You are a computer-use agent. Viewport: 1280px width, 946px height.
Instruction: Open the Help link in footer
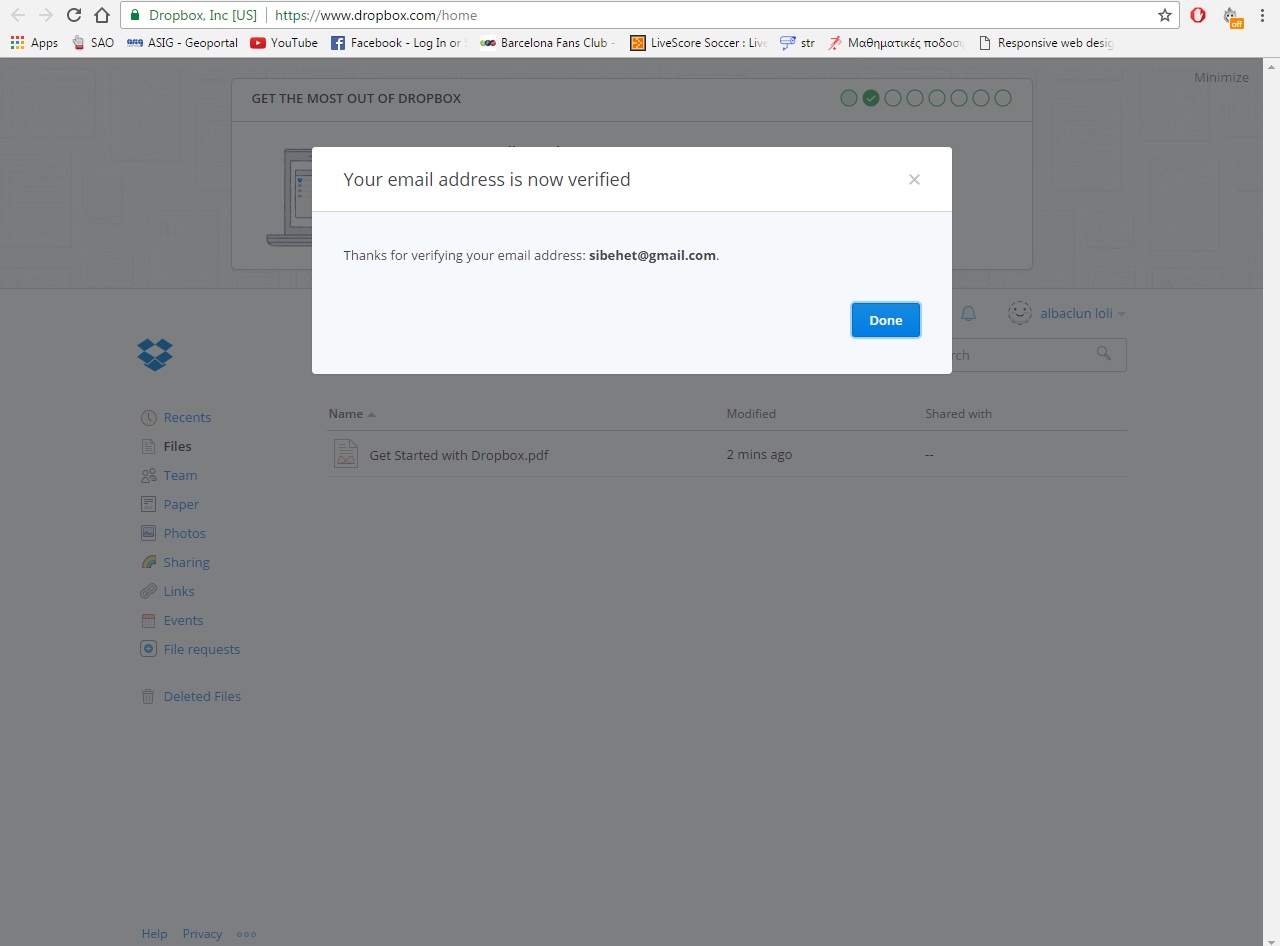(154, 934)
